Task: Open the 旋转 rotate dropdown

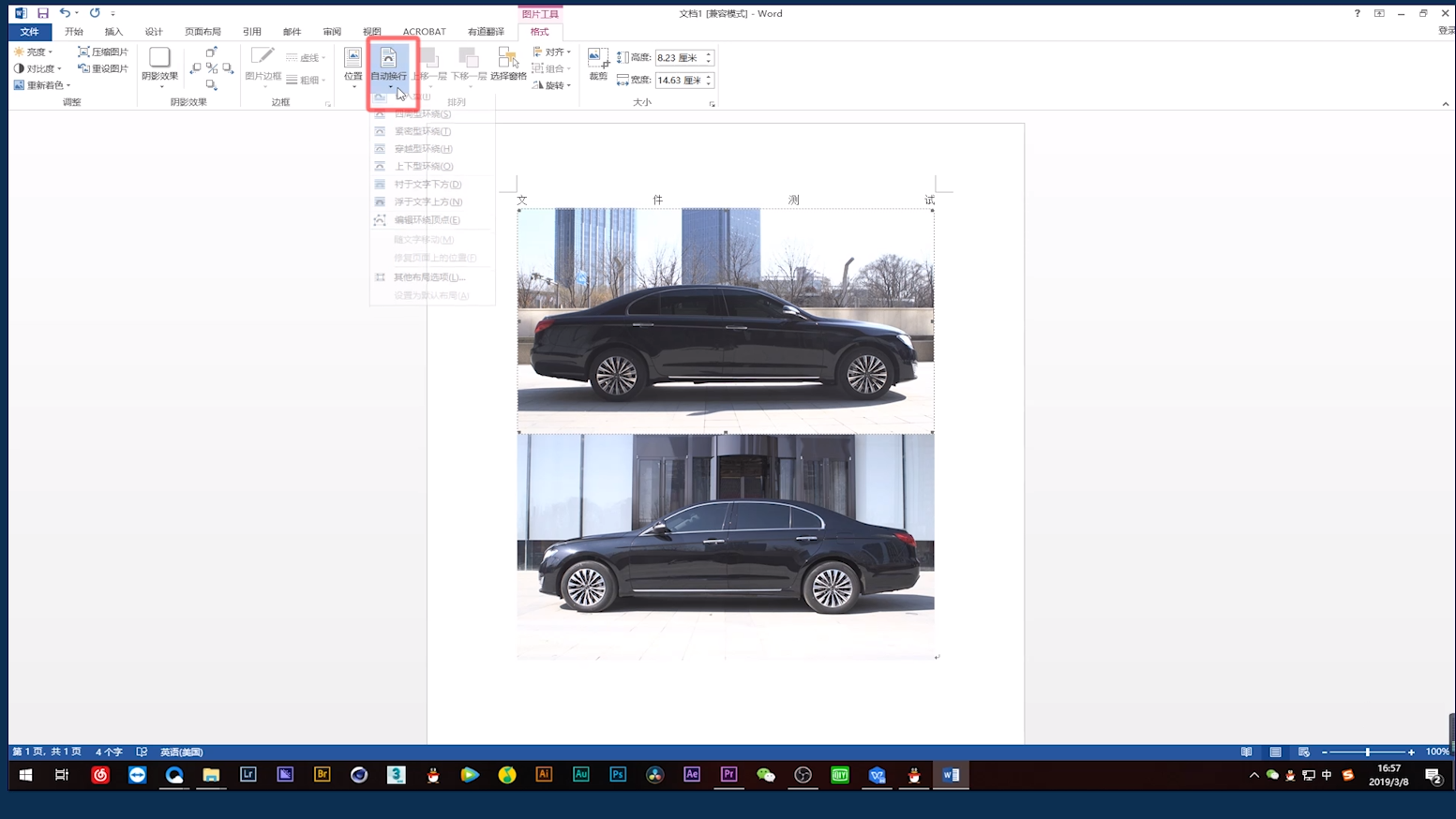Action: tap(552, 85)
